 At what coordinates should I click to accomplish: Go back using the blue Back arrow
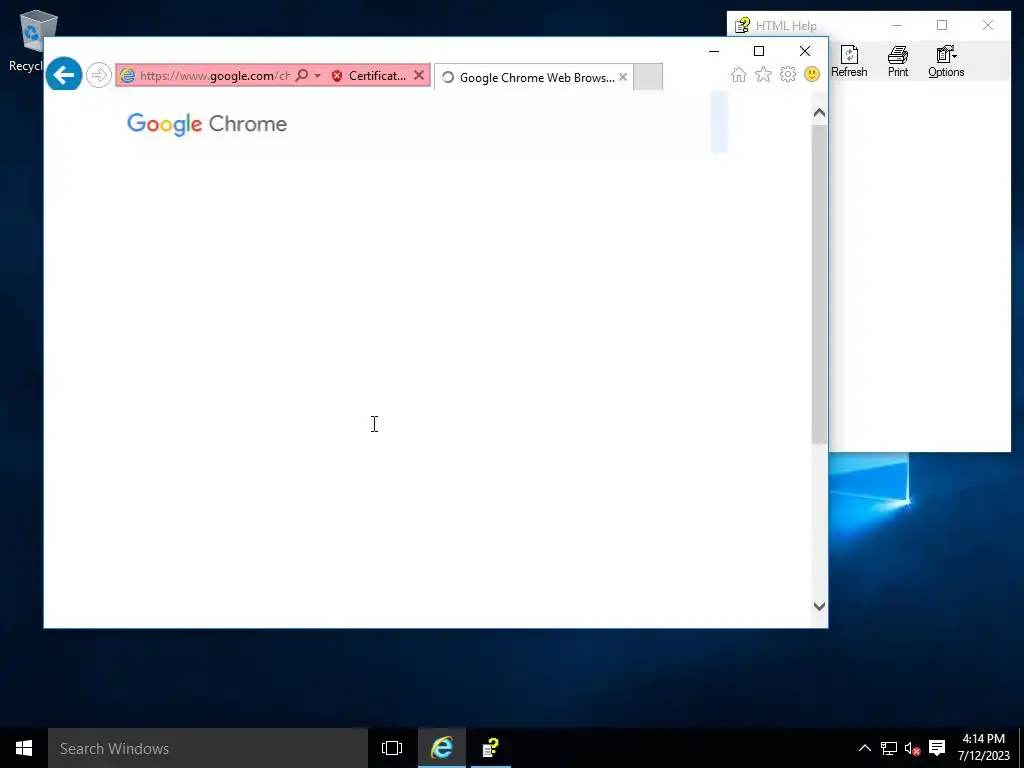coord(64,74)
